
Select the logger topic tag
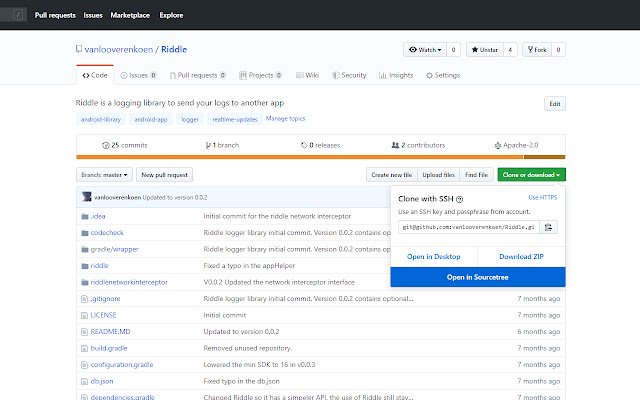[190, 119]
